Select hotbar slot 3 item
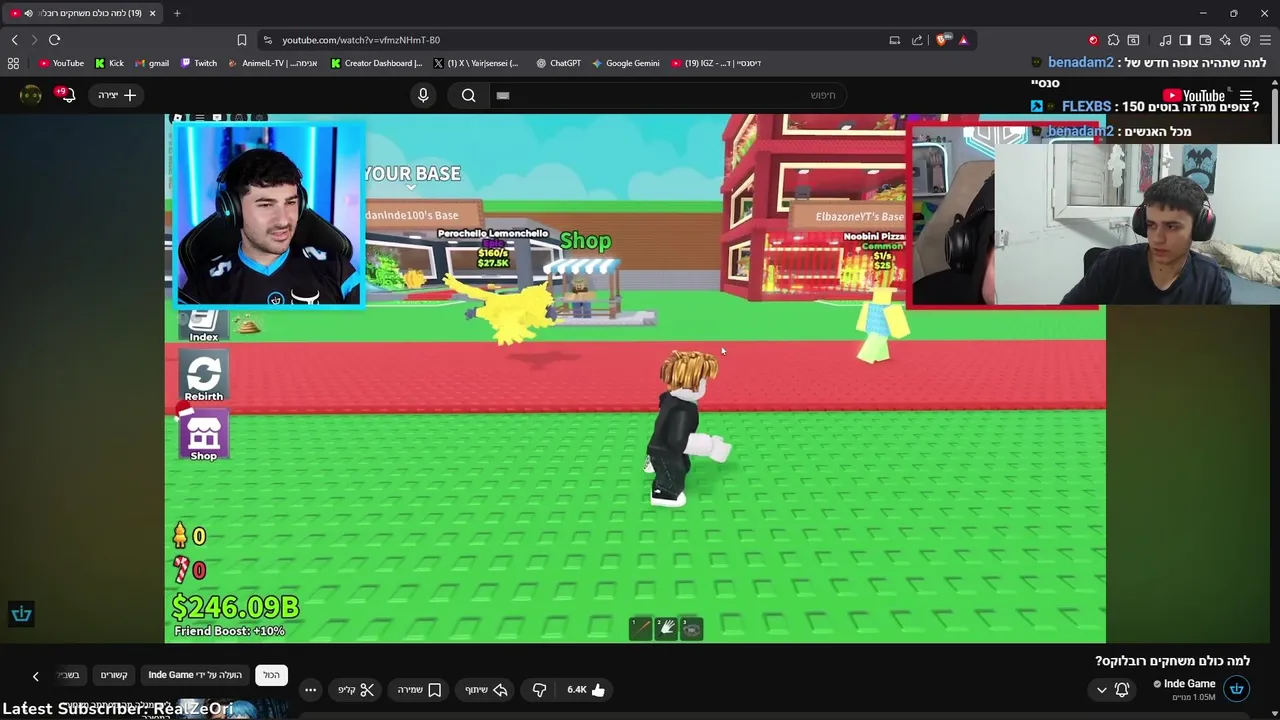This screenshot has width=1280, height=720. pos(691,628)
